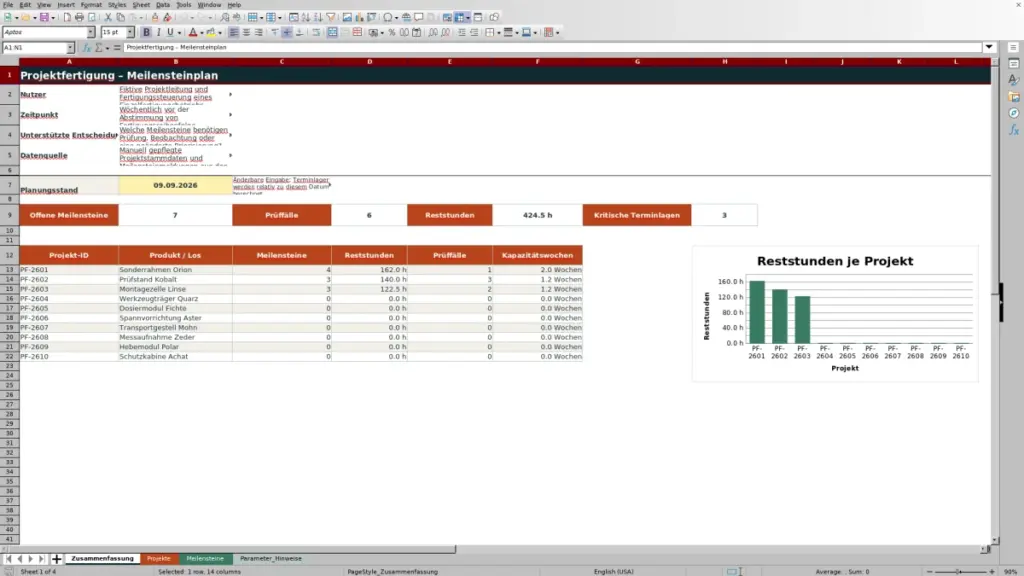This screenshot has height=576, width=1024.
Task: Click PageStyle_Zusammenfassung in the status bar
Action: [x=392, y=572]
